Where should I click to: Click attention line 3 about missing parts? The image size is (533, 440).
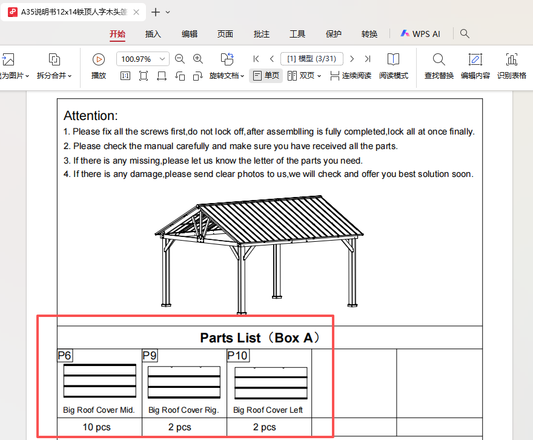[213, 160]
